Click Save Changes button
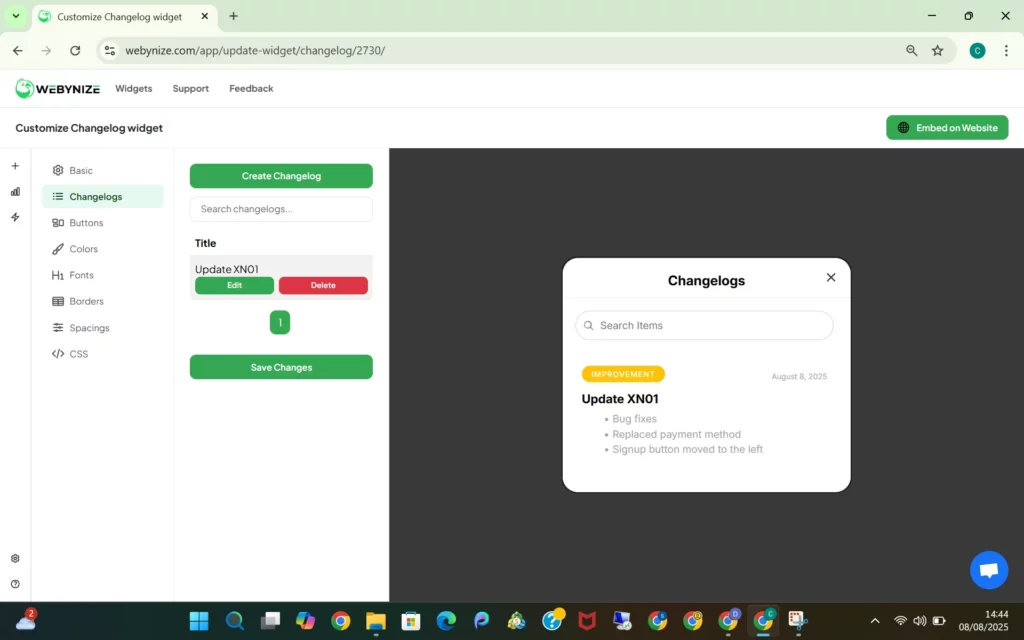 click(281, 367)
